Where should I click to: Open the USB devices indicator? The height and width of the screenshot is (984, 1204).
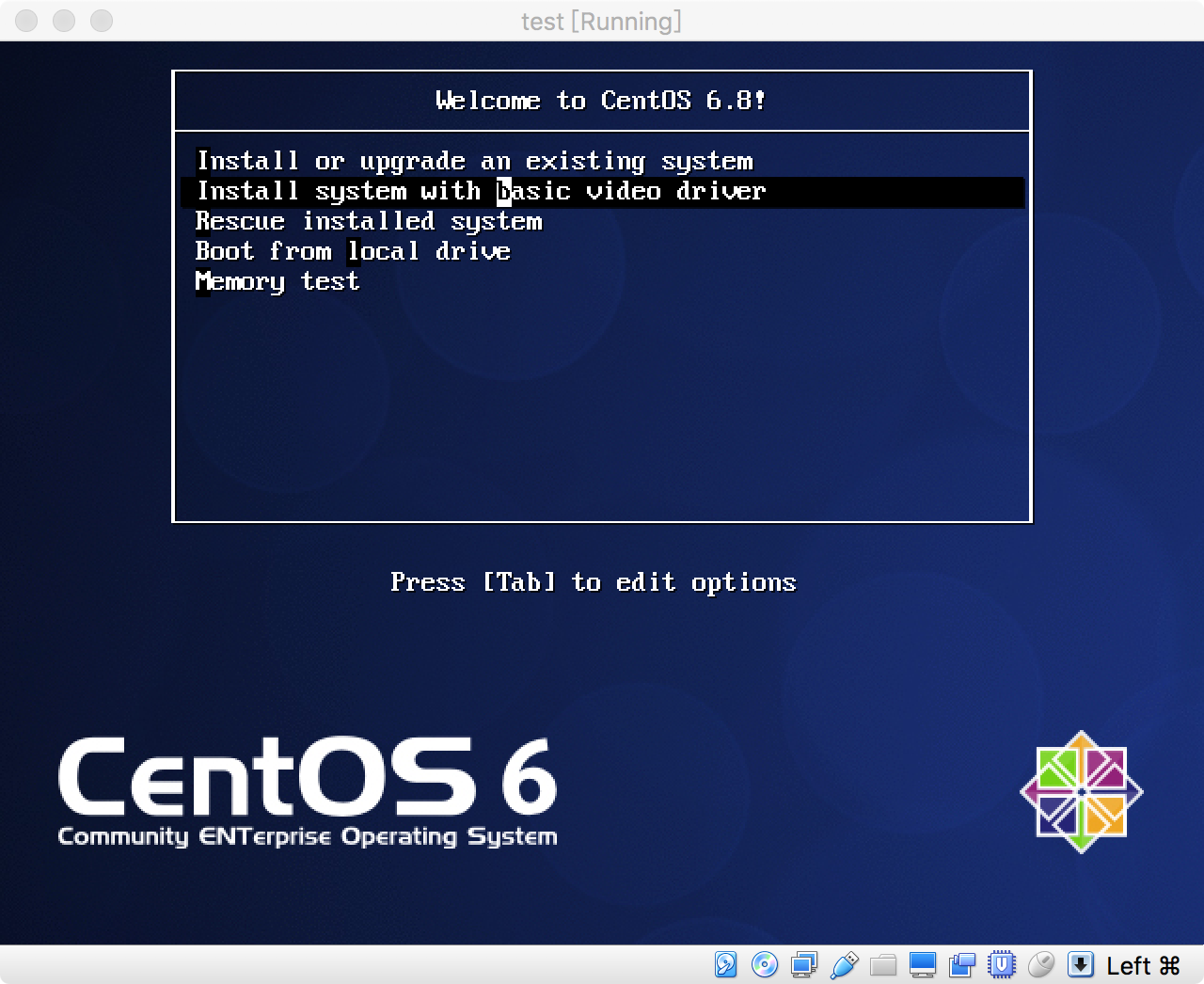tap(844, 964)
